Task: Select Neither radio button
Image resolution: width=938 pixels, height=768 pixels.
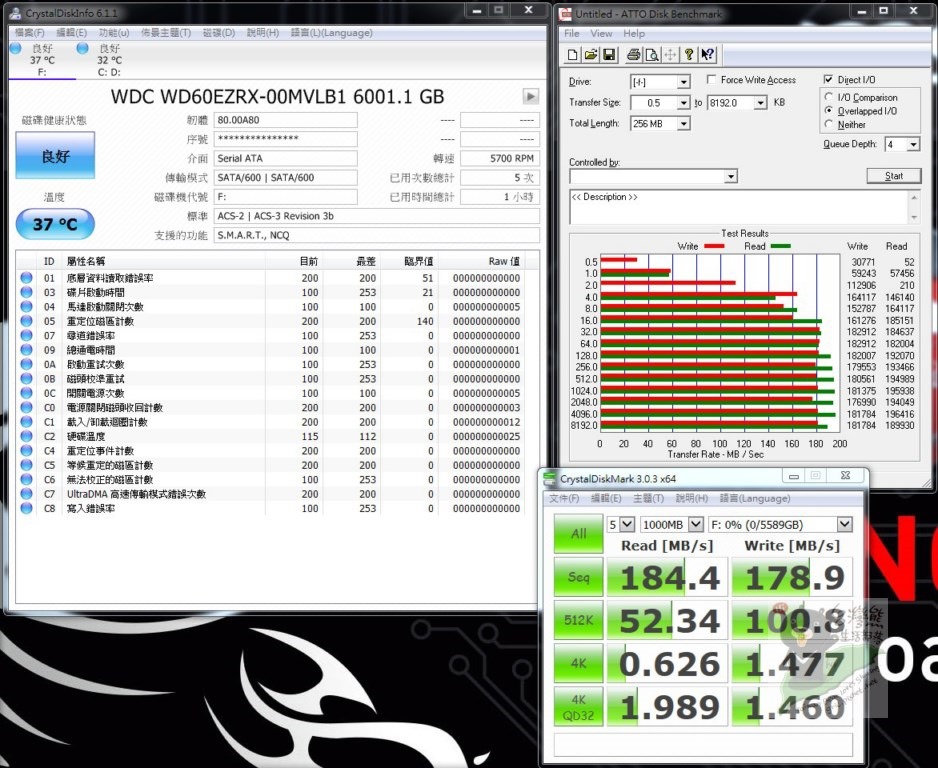Action: coord(829,124)
